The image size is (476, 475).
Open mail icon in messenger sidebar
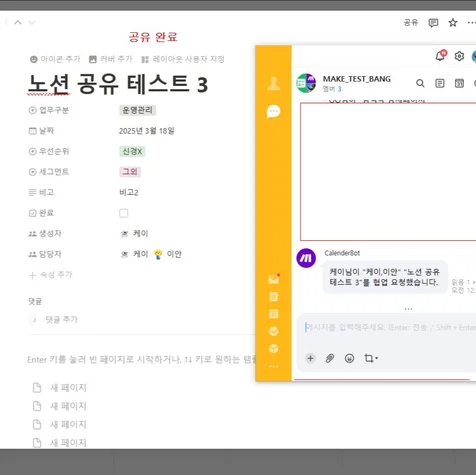(x=274, y=279)
